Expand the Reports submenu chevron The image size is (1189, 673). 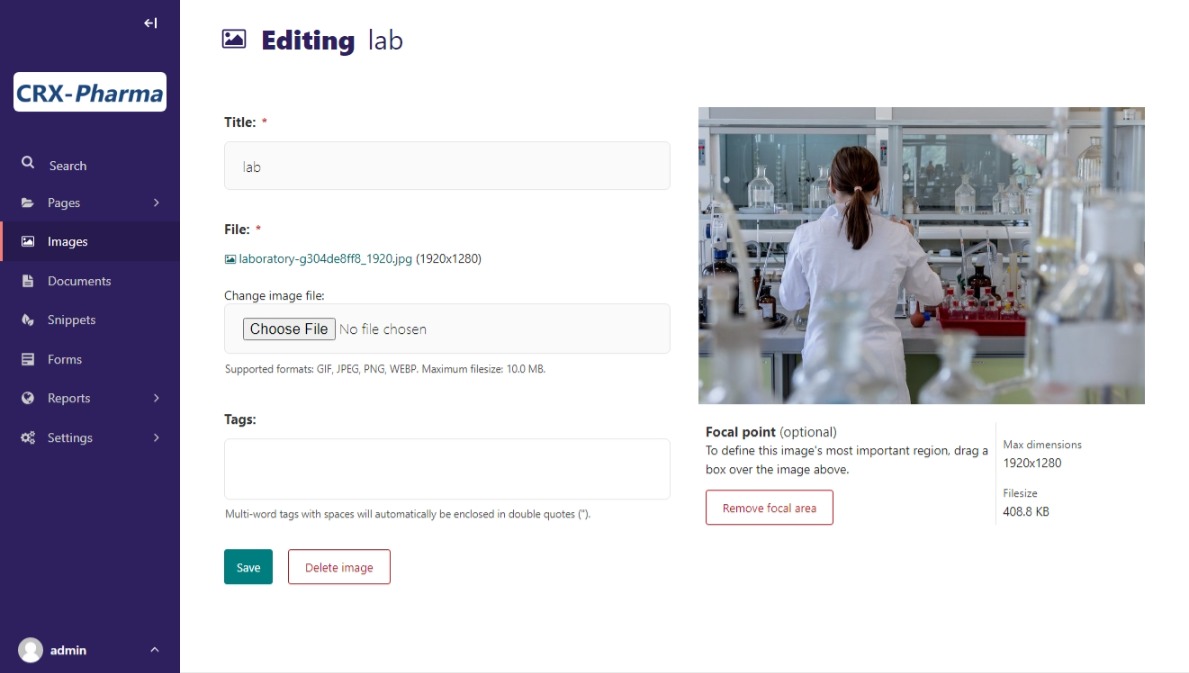click(156, 398)
